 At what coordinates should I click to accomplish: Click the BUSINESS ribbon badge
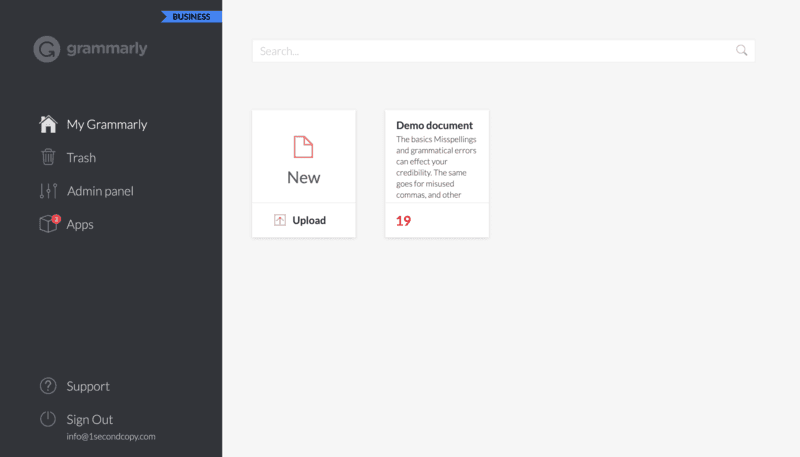(191, 17)
